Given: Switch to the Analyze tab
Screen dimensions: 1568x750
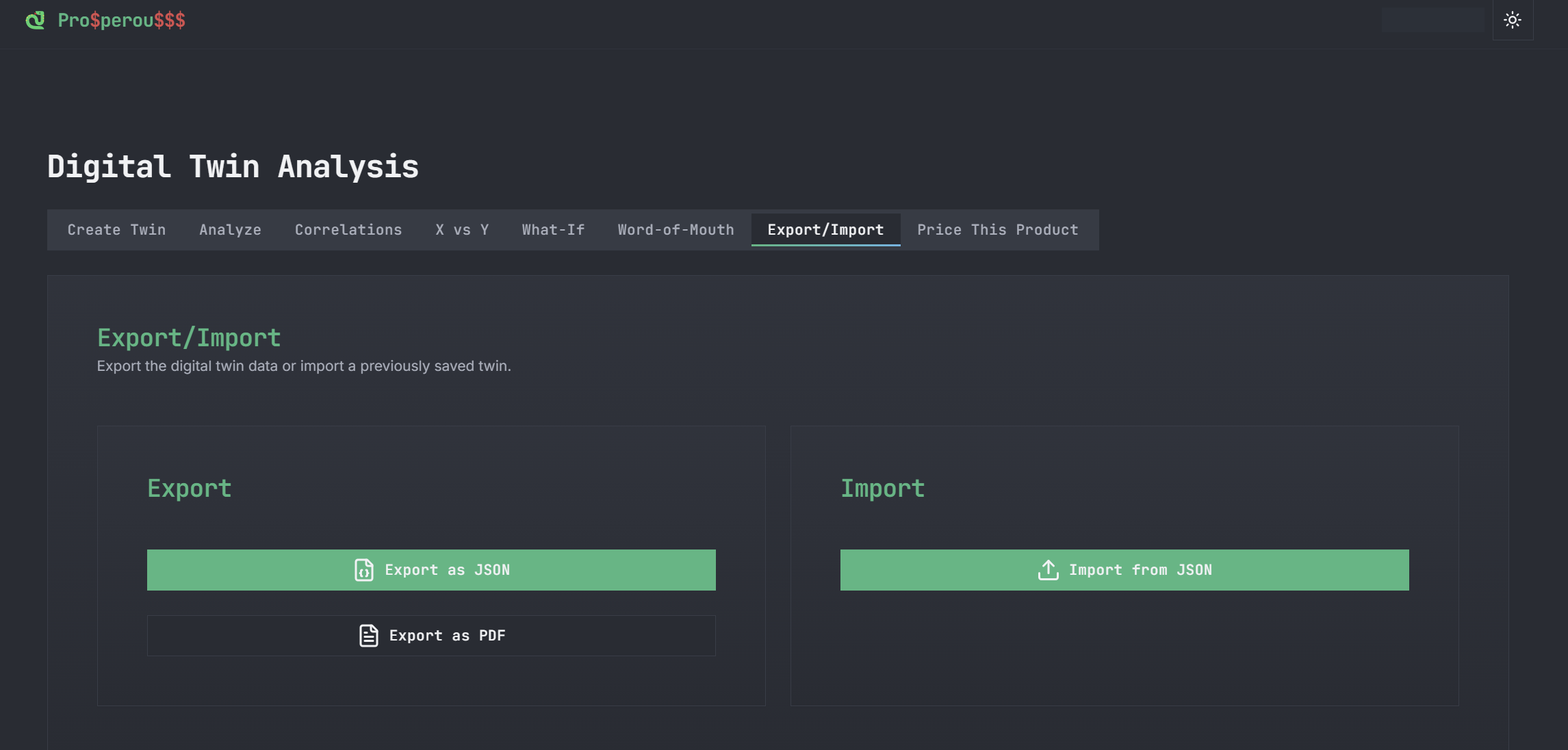Looking at the screenshot, I should 230,230.
